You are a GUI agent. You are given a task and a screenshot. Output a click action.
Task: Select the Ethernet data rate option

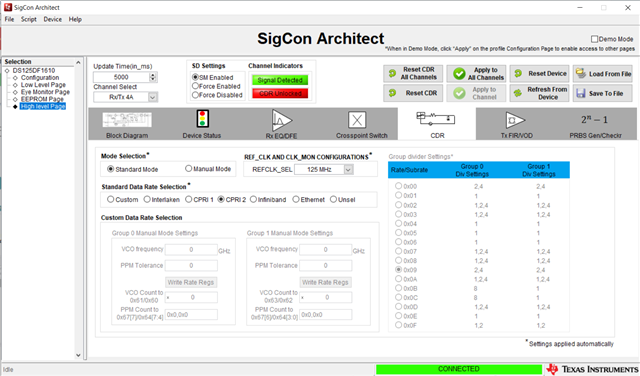(296, 199)
